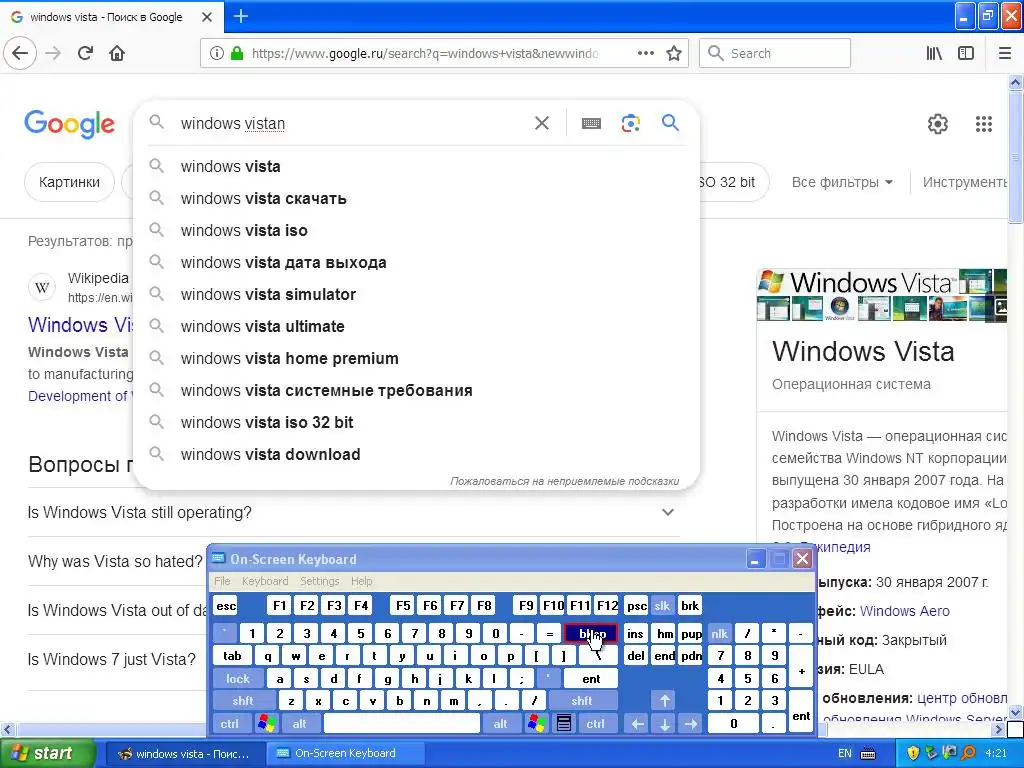
Task: Choose suggestion 'windows vista simulator'
Action: pyautogui.click(x=416, y=295)
